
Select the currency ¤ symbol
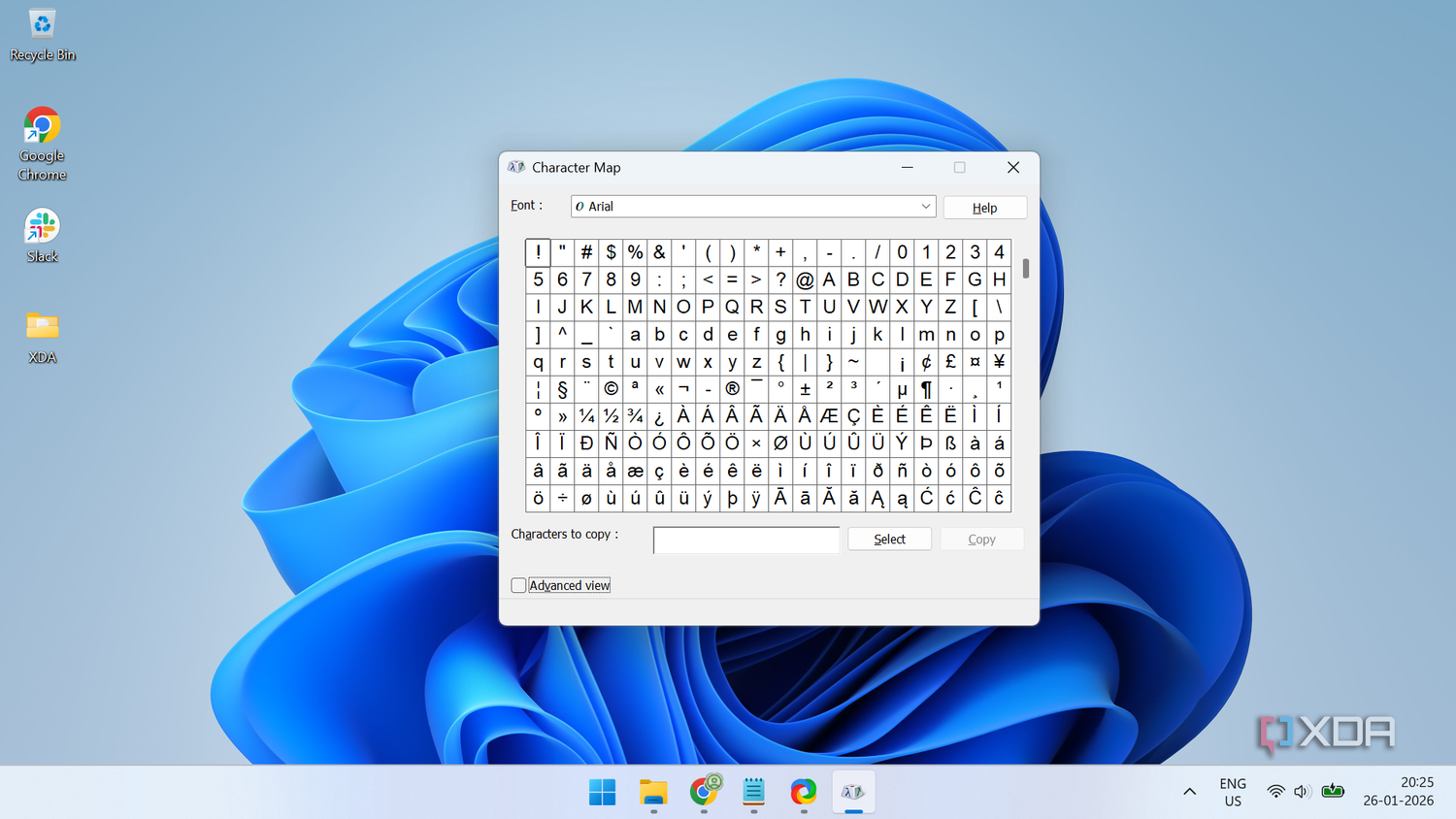[975, 362]
